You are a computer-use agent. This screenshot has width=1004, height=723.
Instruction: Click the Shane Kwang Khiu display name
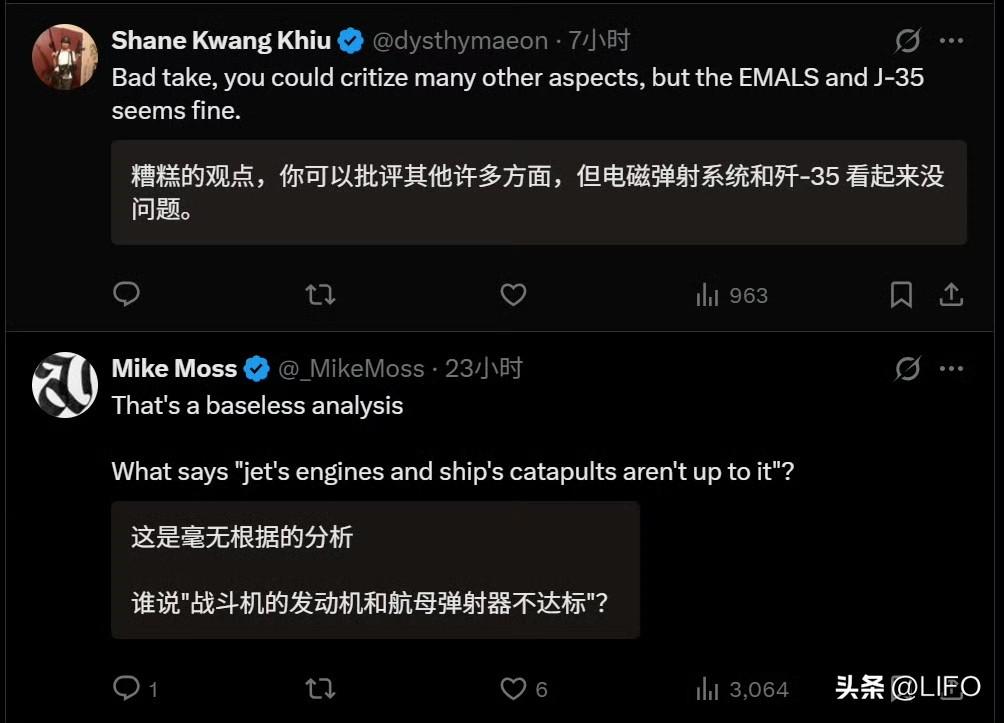click(221, 41)
